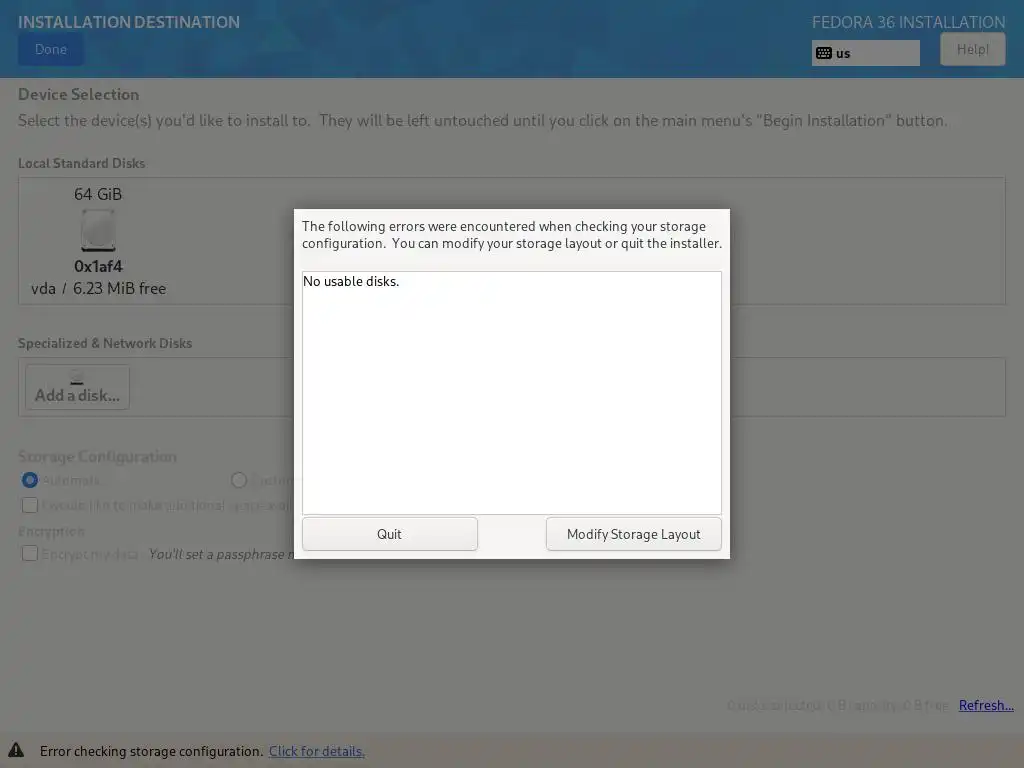Click the No usable disks error text
1024x768 pixels.
[x=351, y=281]
